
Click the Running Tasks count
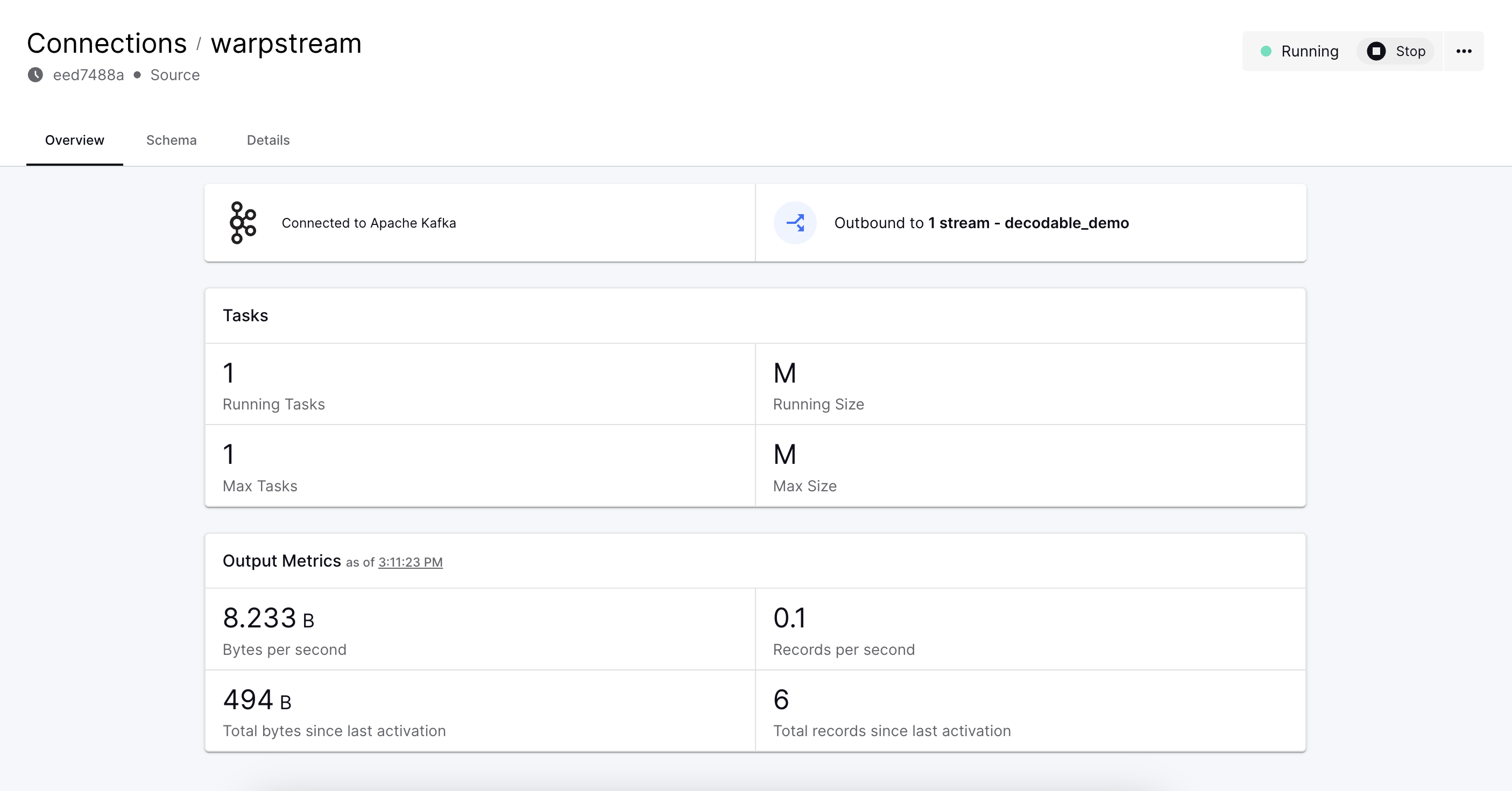pos(229,373)
